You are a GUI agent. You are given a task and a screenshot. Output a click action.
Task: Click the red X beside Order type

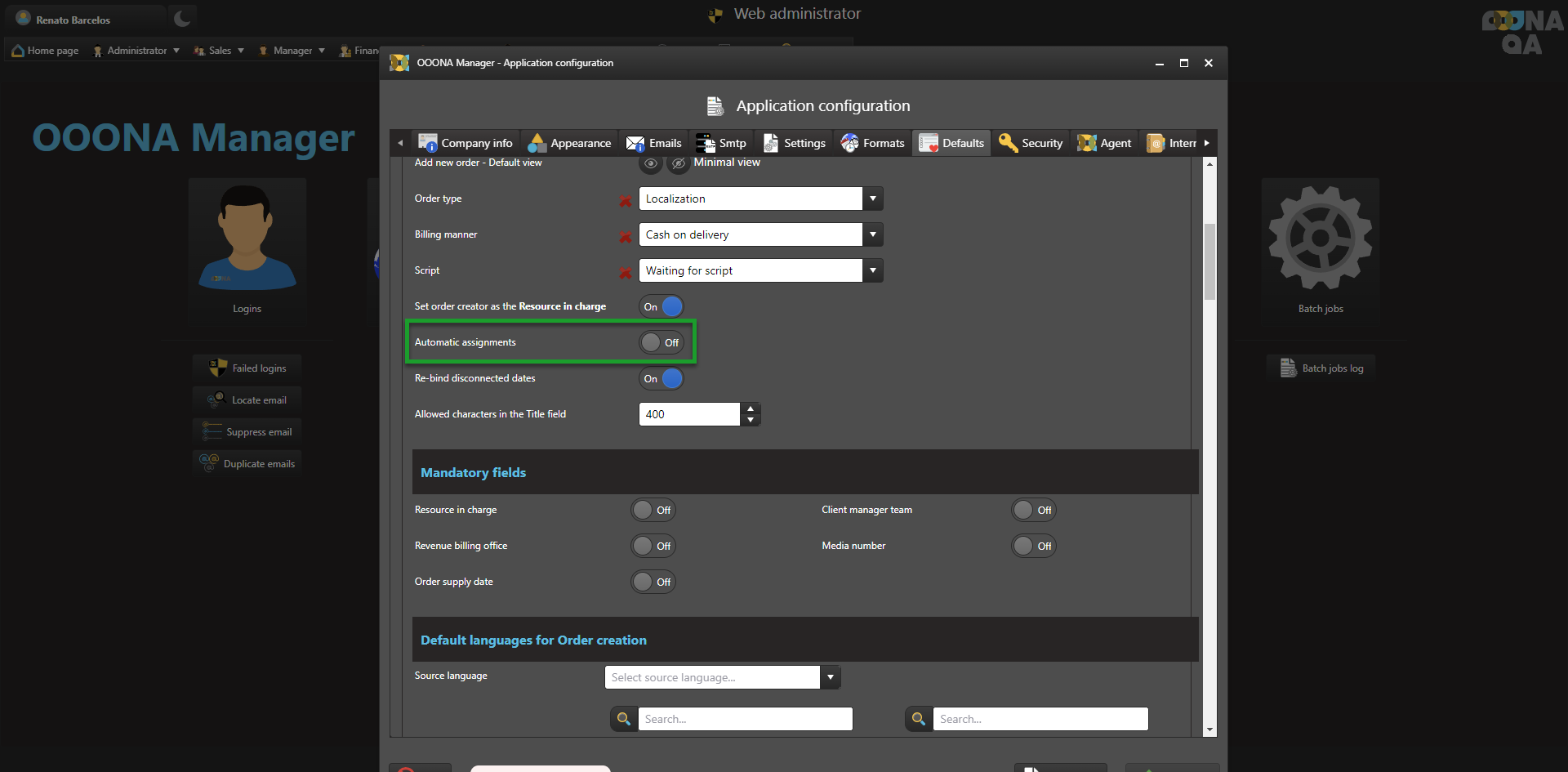(x=626, y=201)
